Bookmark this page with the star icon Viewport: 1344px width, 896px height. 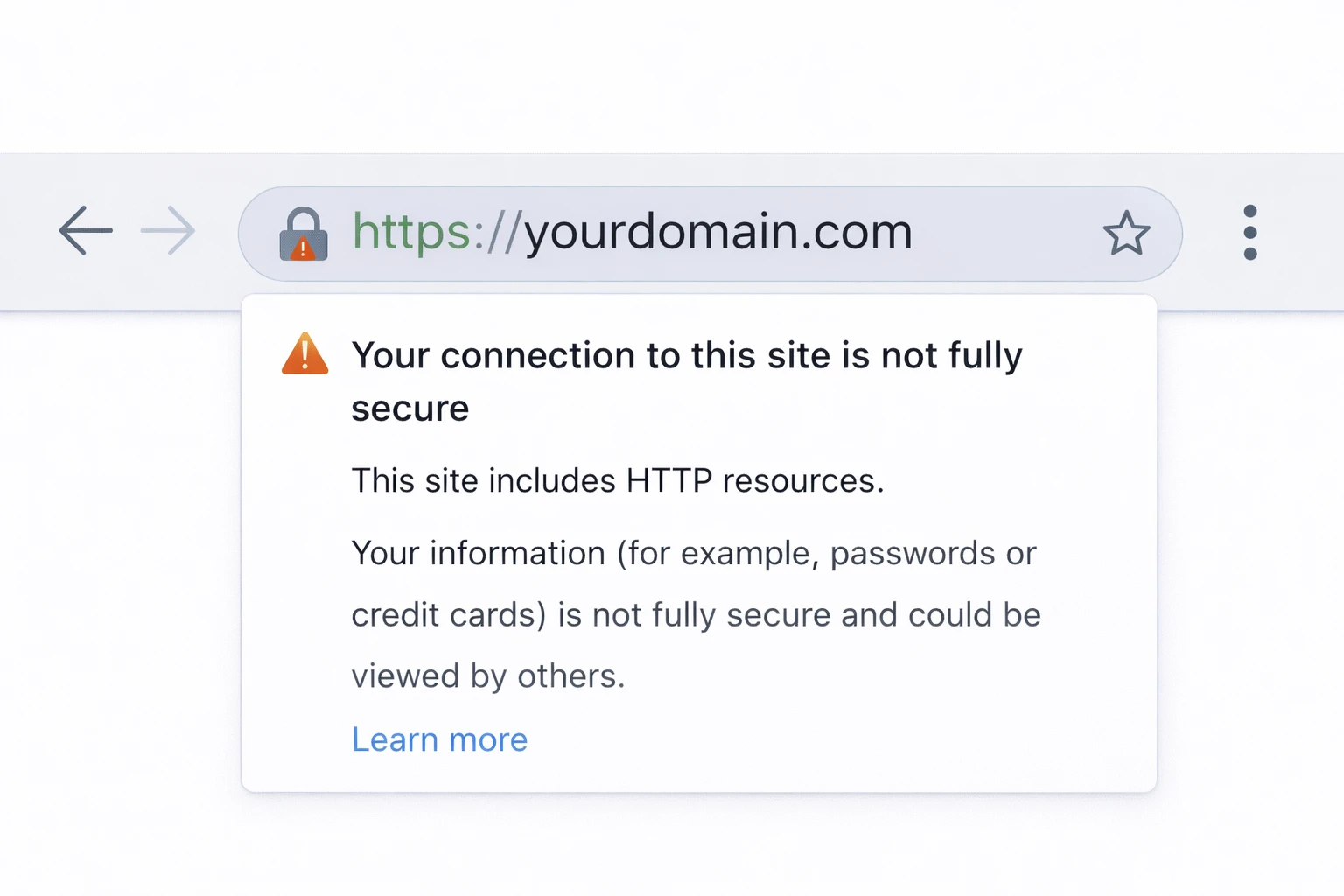coord(1126,234)
